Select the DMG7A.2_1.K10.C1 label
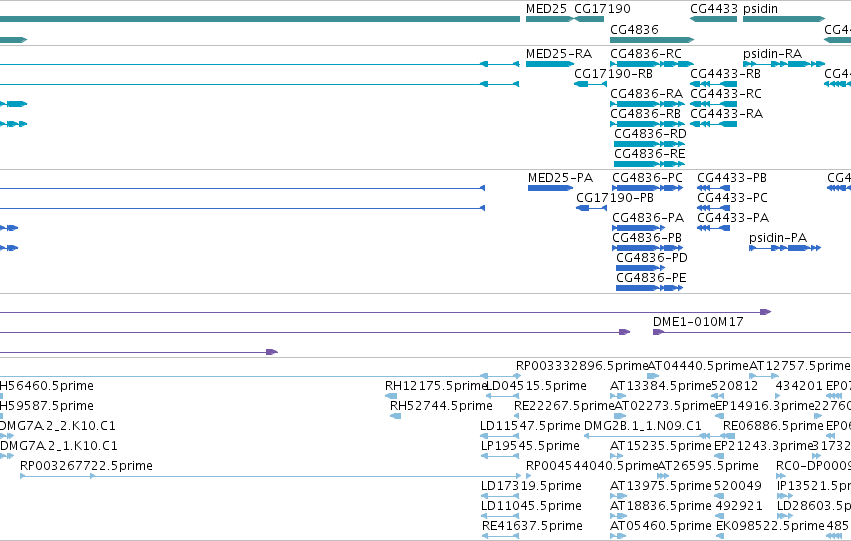 (59, 446)
